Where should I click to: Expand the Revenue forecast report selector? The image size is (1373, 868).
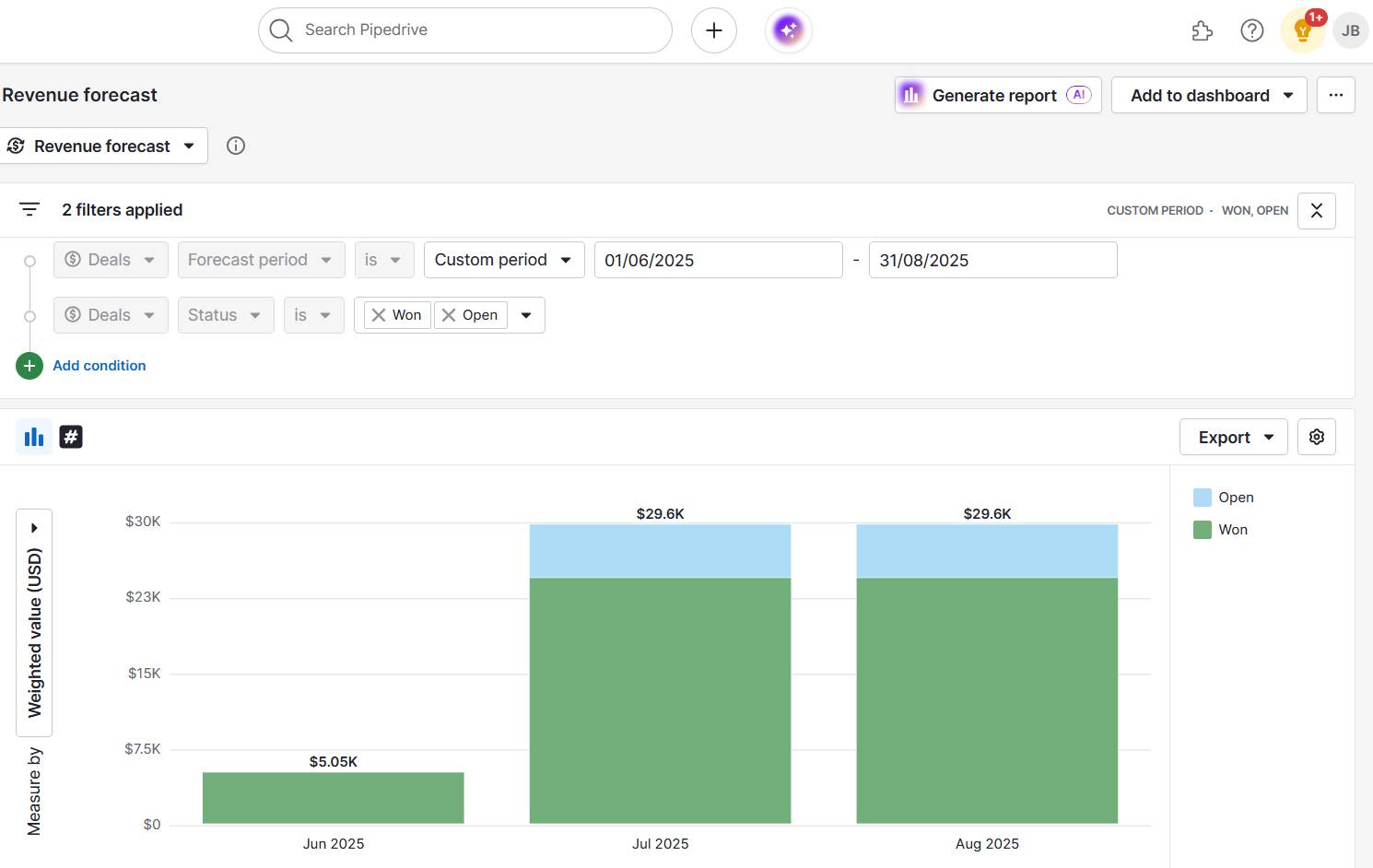click(x=104, y=145)
